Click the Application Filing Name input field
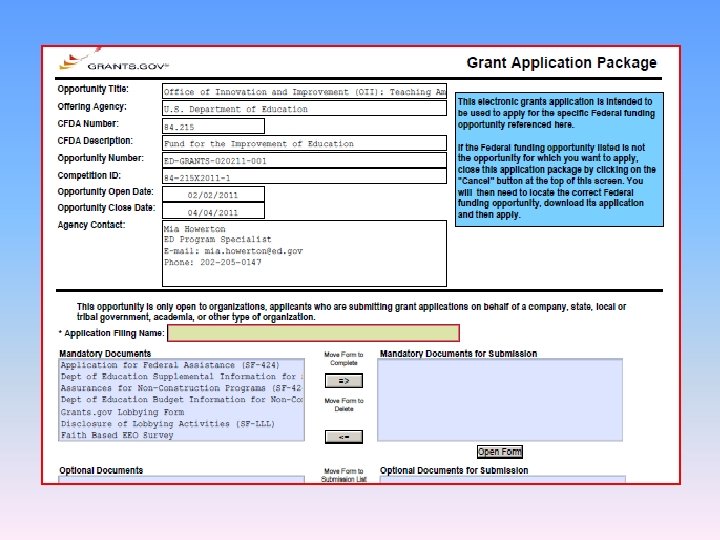 [x=314, y=333]
